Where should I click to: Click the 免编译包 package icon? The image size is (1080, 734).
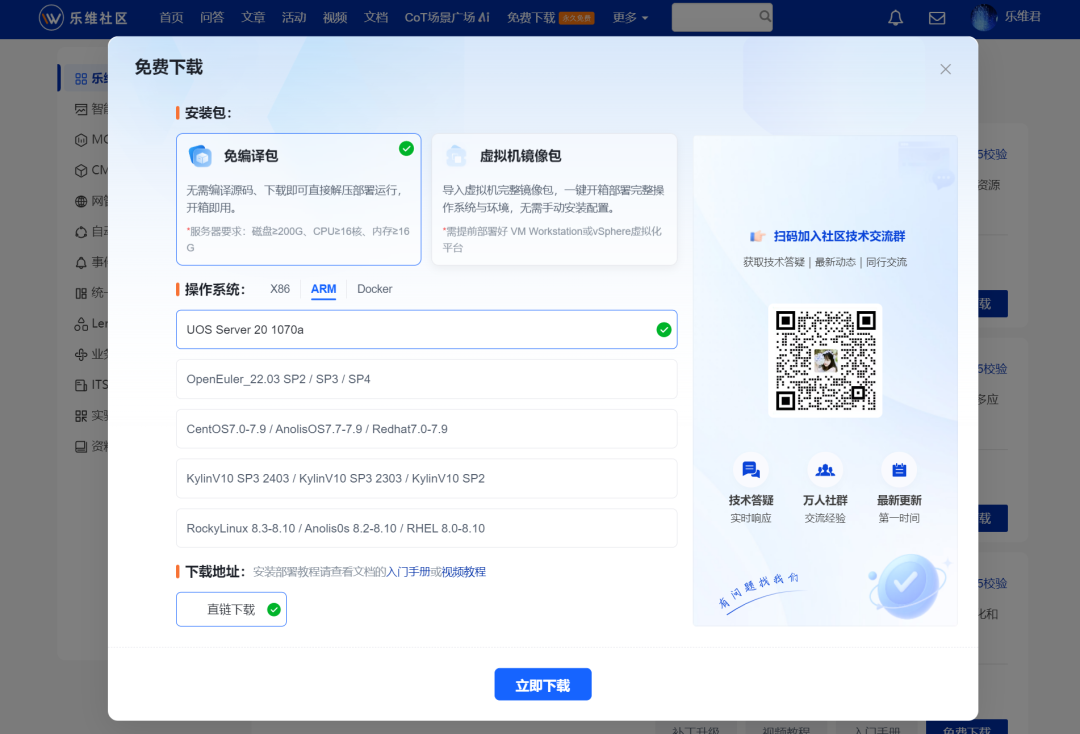tap(200, 156)
